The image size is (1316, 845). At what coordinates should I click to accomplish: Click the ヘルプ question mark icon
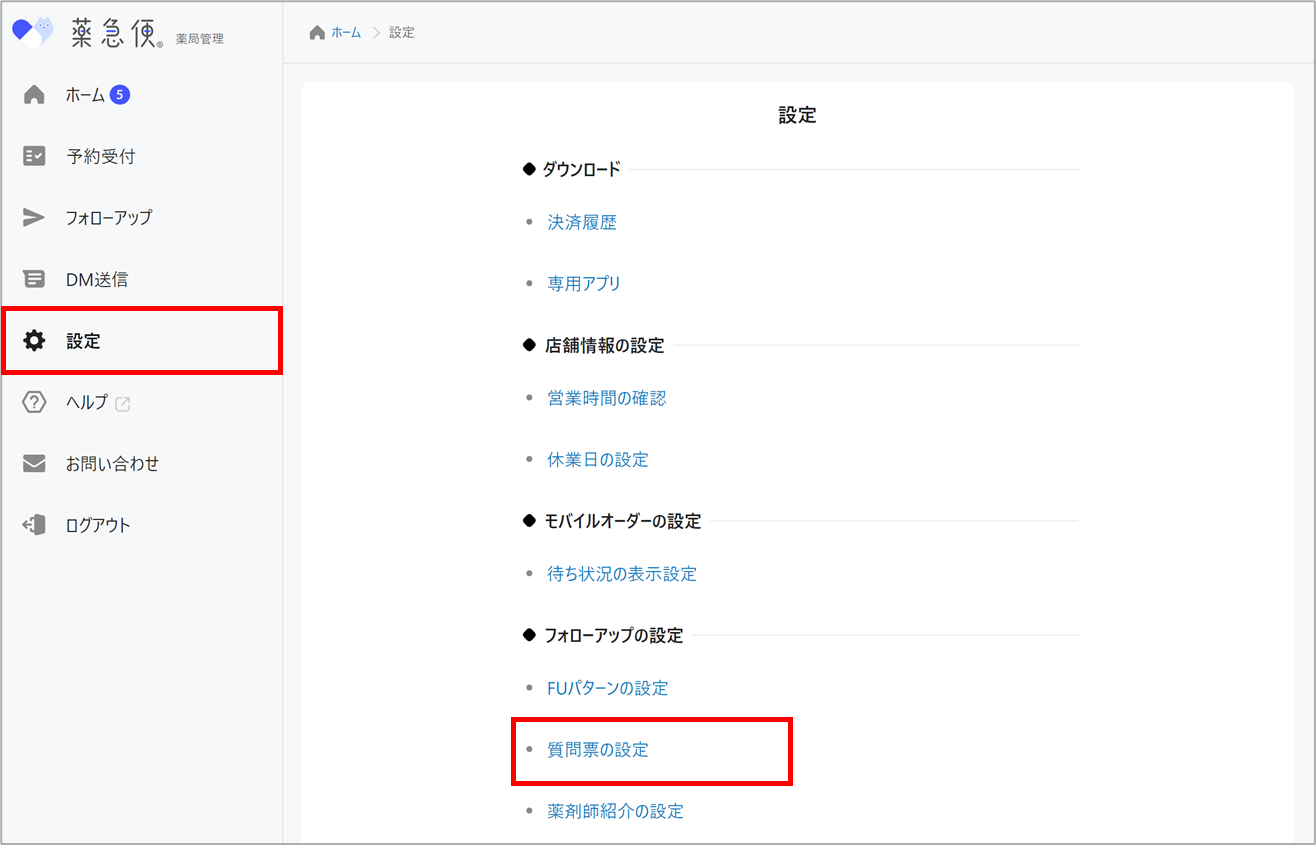coord(34,403)
